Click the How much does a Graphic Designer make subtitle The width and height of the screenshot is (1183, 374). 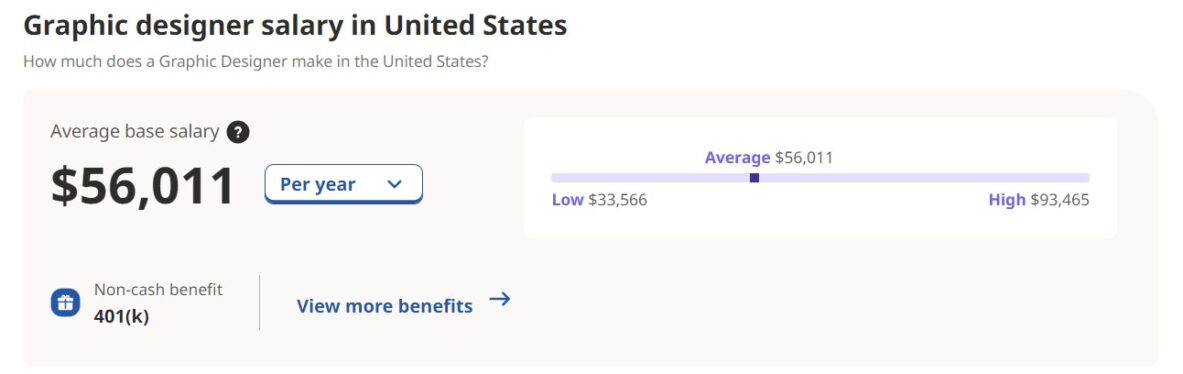point(256,61)
